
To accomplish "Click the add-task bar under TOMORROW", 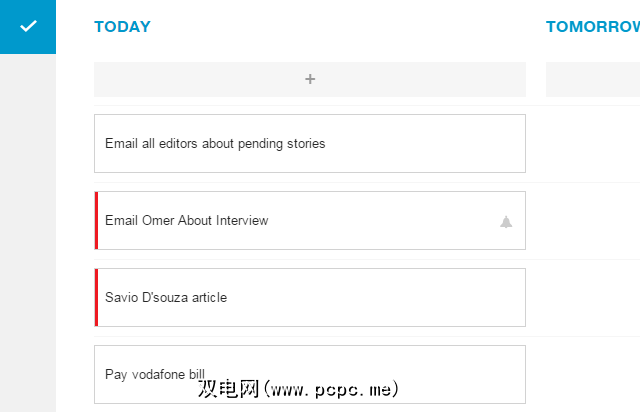I will (592, 79).
